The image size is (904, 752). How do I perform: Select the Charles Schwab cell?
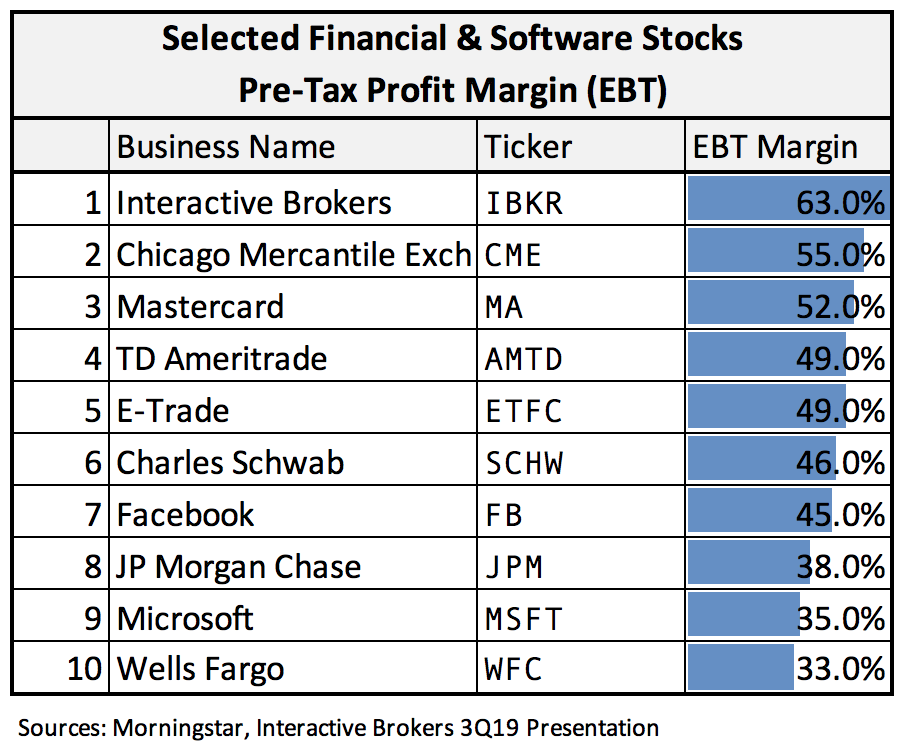point(293,459)
